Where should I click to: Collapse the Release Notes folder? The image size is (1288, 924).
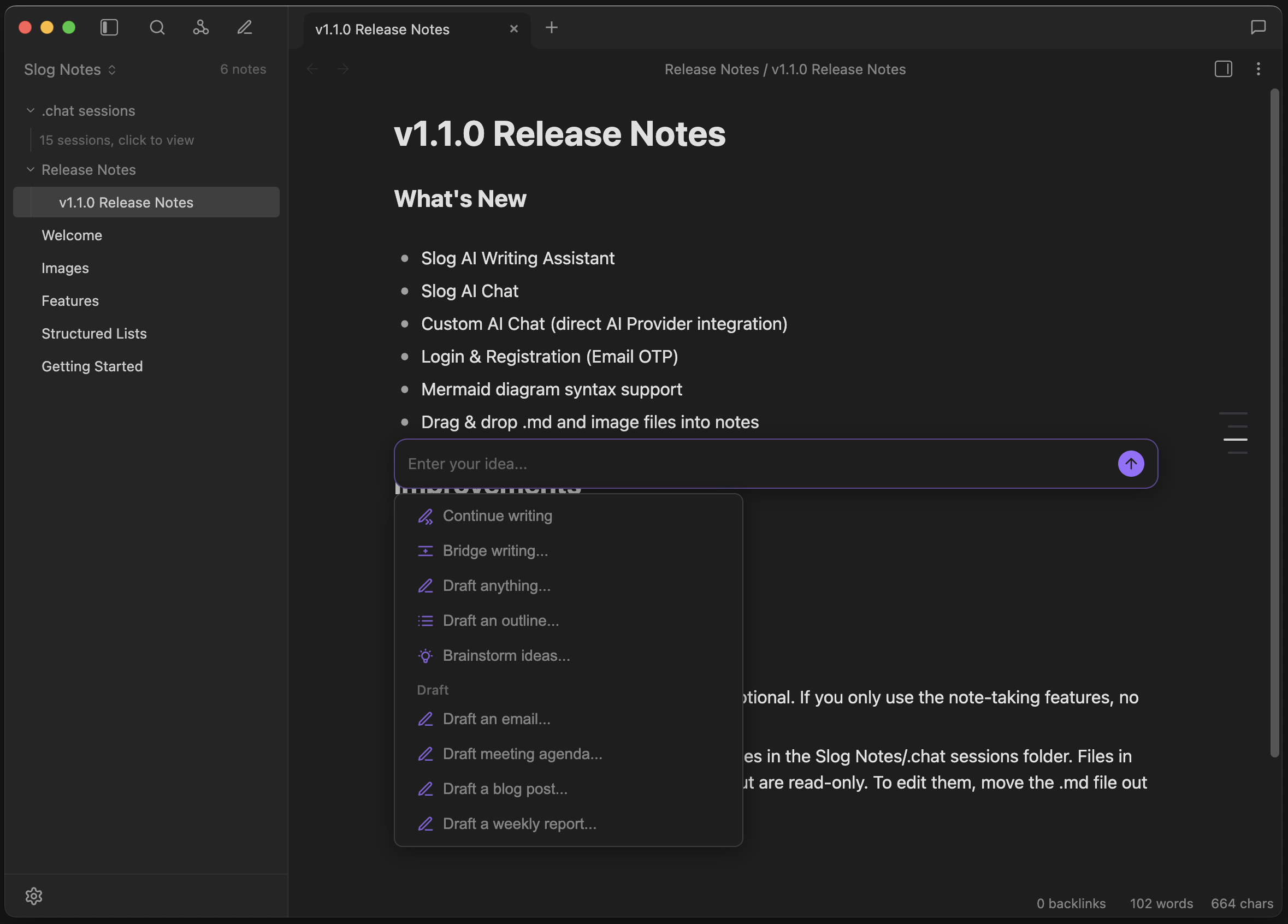30,169
